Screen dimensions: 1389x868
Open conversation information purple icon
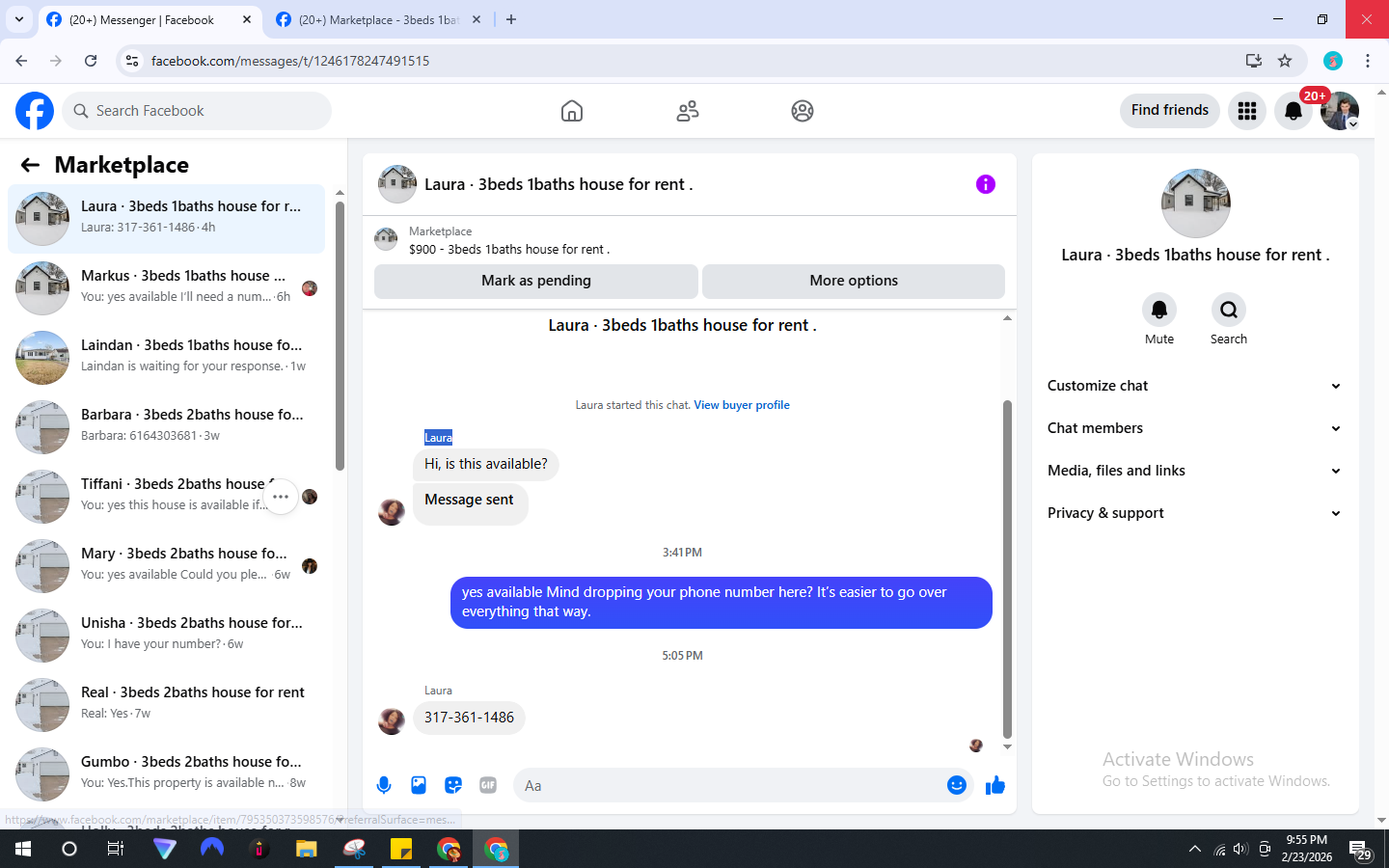click(x=985, y=184)
